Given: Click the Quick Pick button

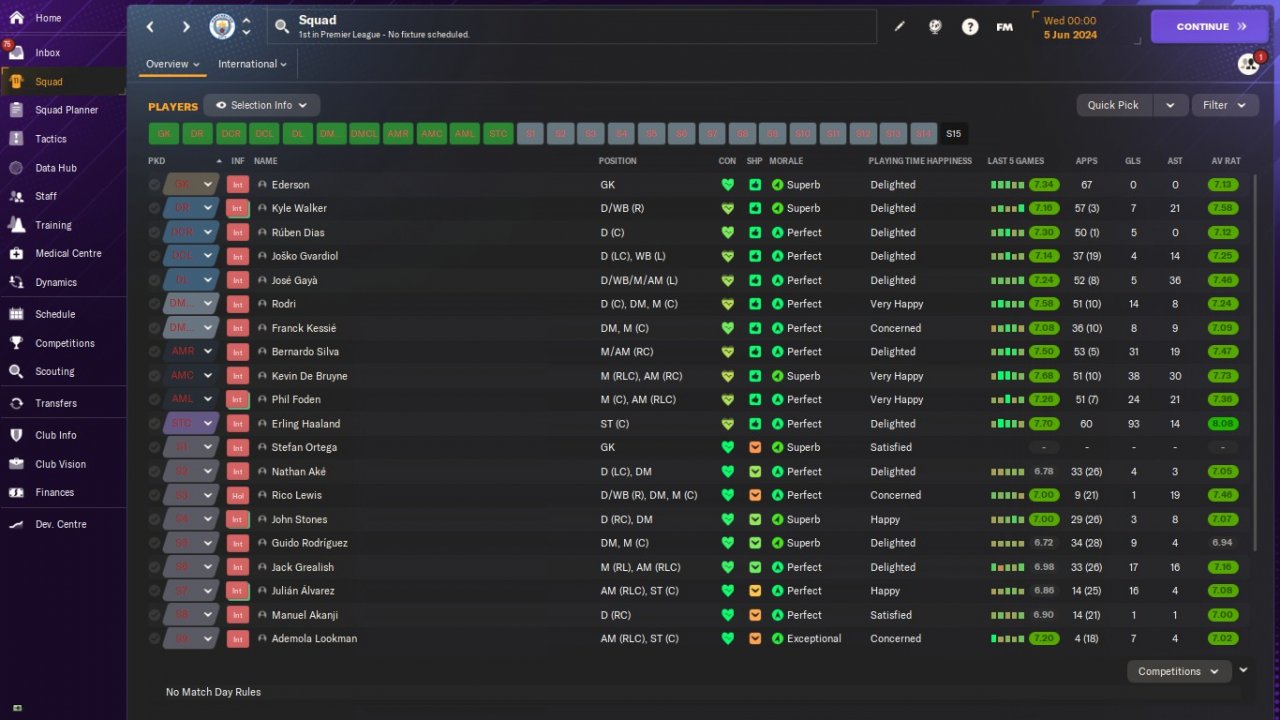Looking at the screenshot, I should [1114, 105].
